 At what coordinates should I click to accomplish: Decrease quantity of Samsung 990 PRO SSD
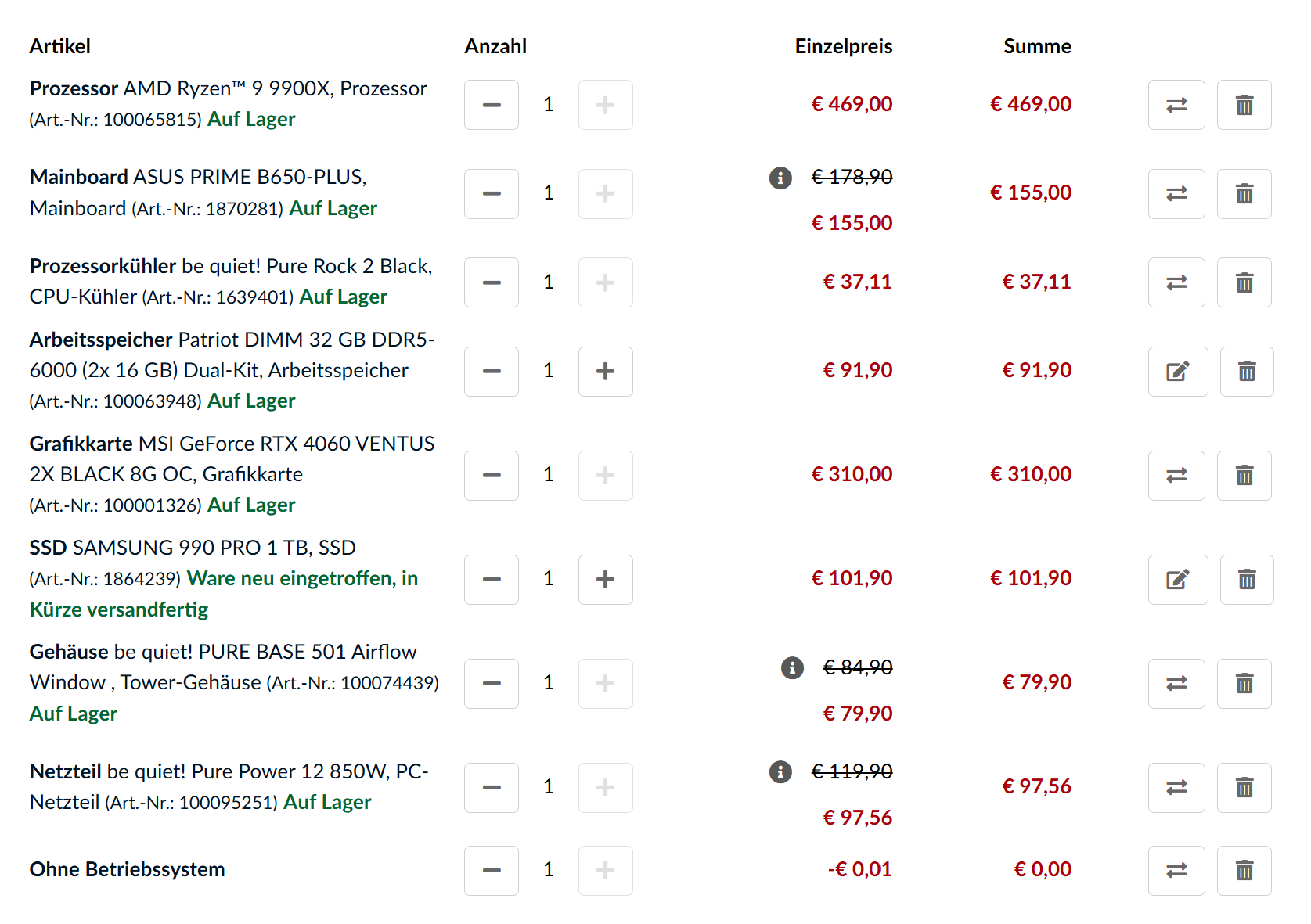pyautogui.click(x=492, y=580)
